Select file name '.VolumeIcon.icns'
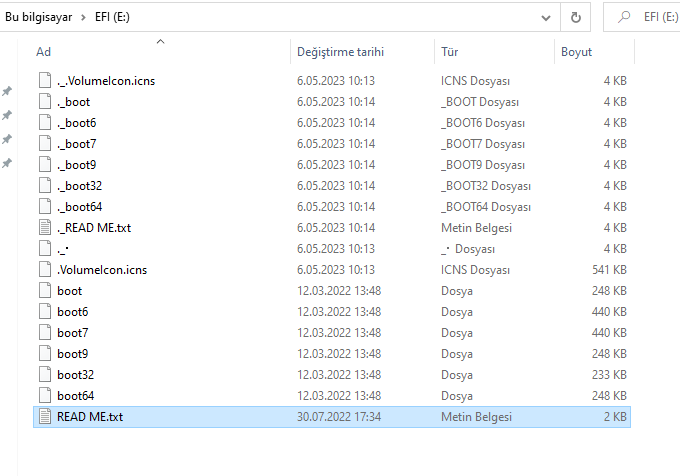Image resolution: width=680 pixels, height=476 pixels. click(102, 270)
